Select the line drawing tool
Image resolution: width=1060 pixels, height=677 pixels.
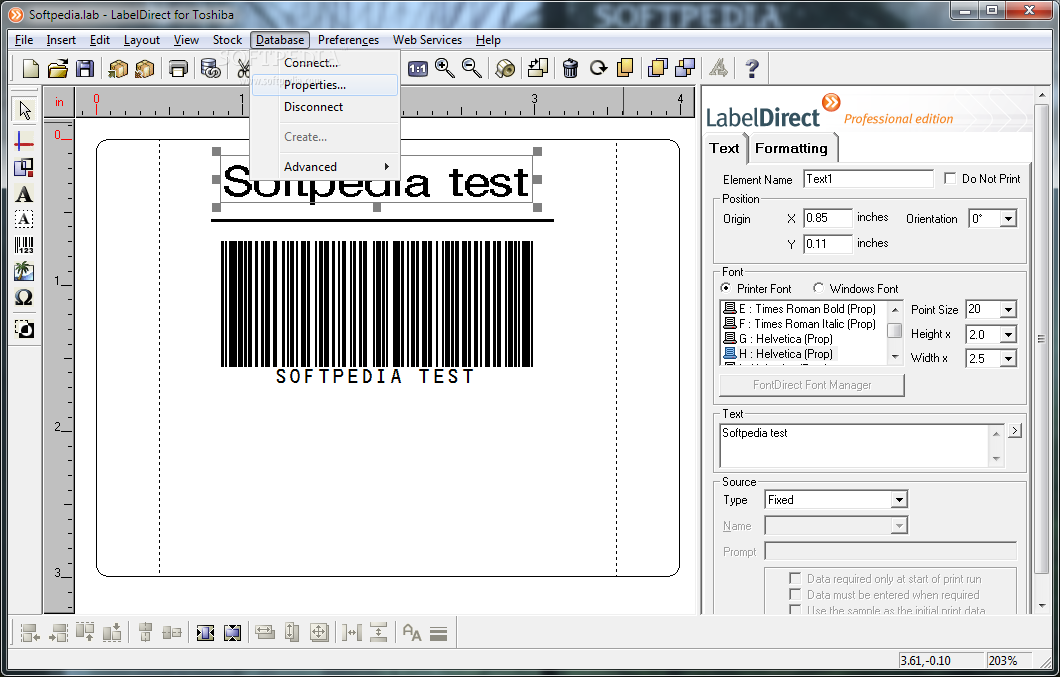pos(24,141)
